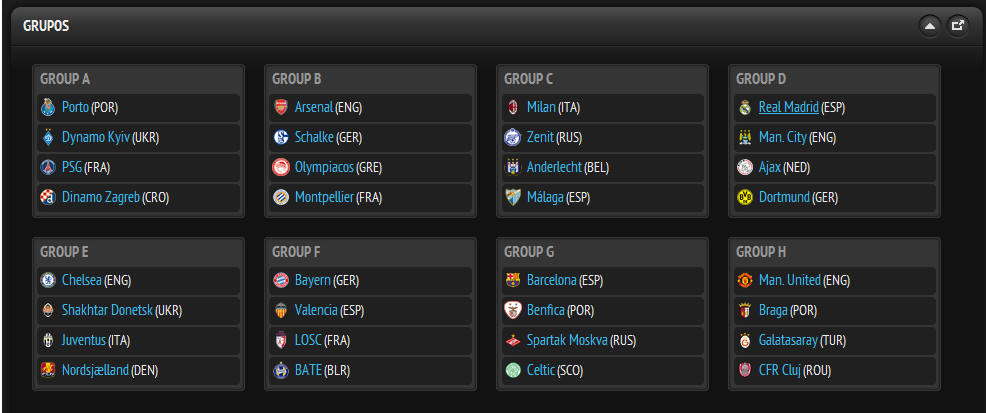Click the Galatasaray club crest icon

coord(744,341)
